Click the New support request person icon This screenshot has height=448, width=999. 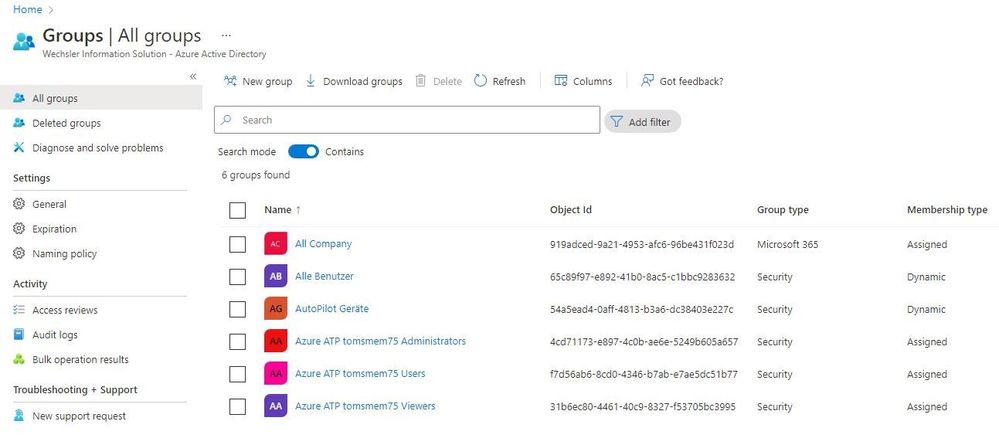click(x=19, y=415)
